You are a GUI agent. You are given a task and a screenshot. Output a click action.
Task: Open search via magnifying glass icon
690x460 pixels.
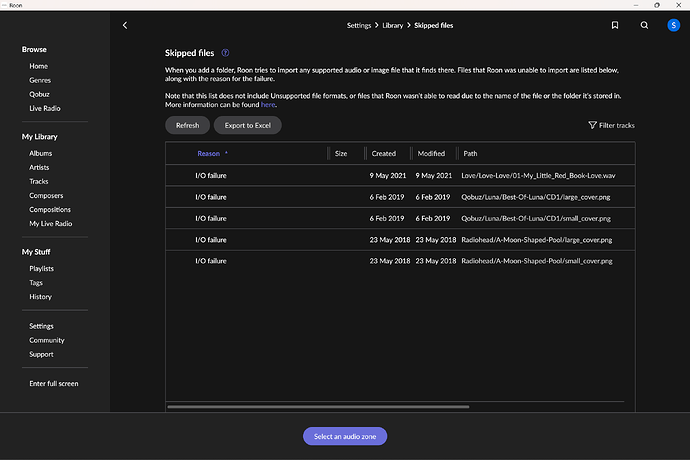tap(644, 25)
